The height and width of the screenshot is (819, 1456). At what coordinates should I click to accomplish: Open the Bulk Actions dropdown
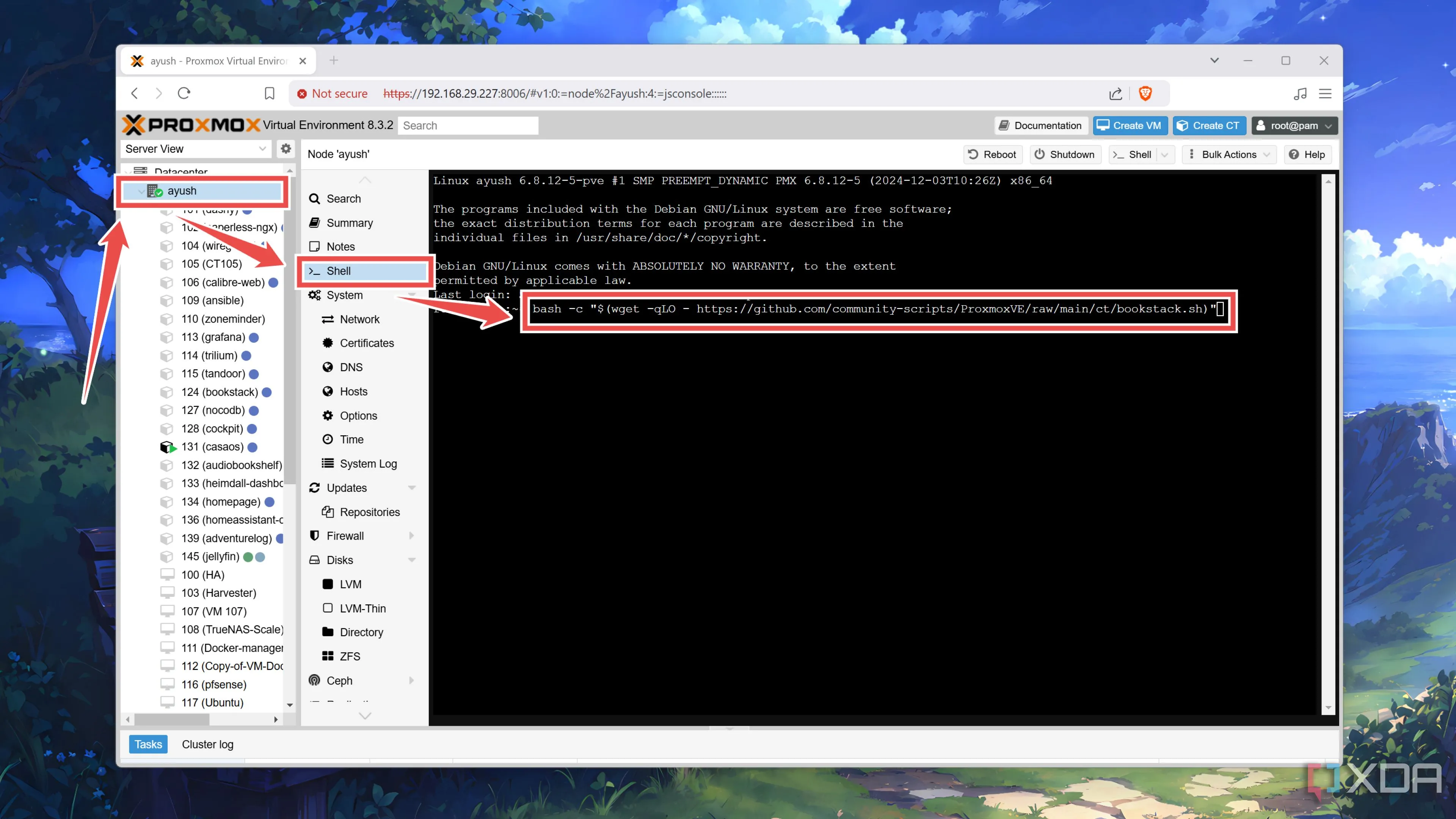click(1229, 154)
